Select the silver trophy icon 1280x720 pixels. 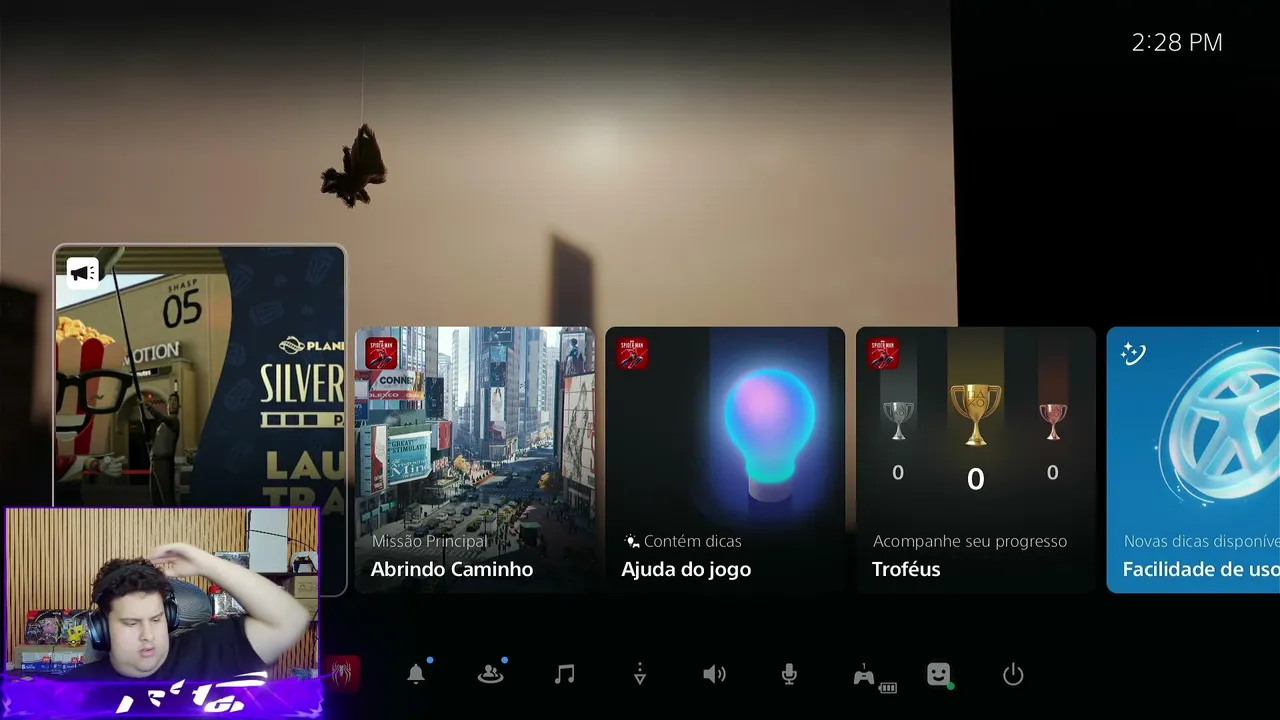pos(897,420)
